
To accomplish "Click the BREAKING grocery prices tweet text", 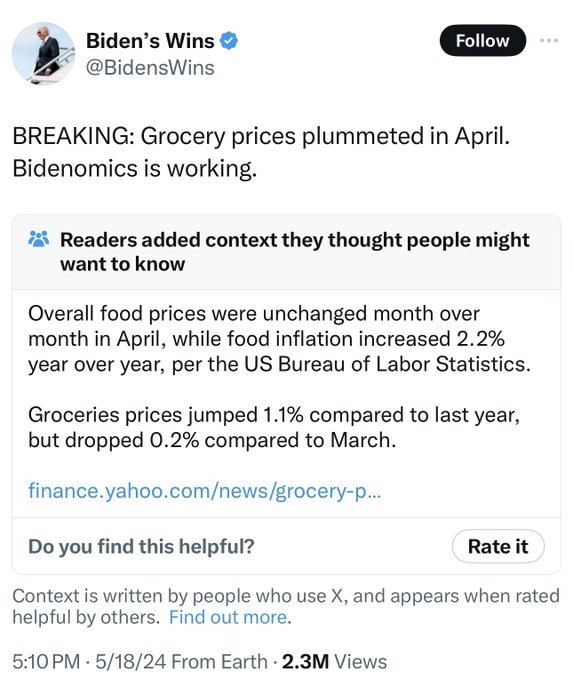I will point(261,152).
